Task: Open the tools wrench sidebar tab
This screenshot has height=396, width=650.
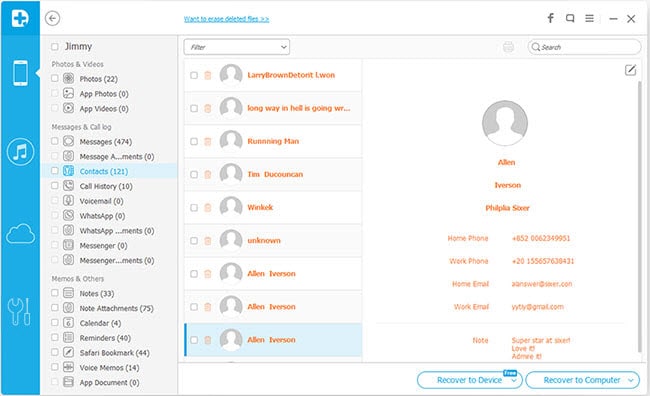Action: click(19, 311)
